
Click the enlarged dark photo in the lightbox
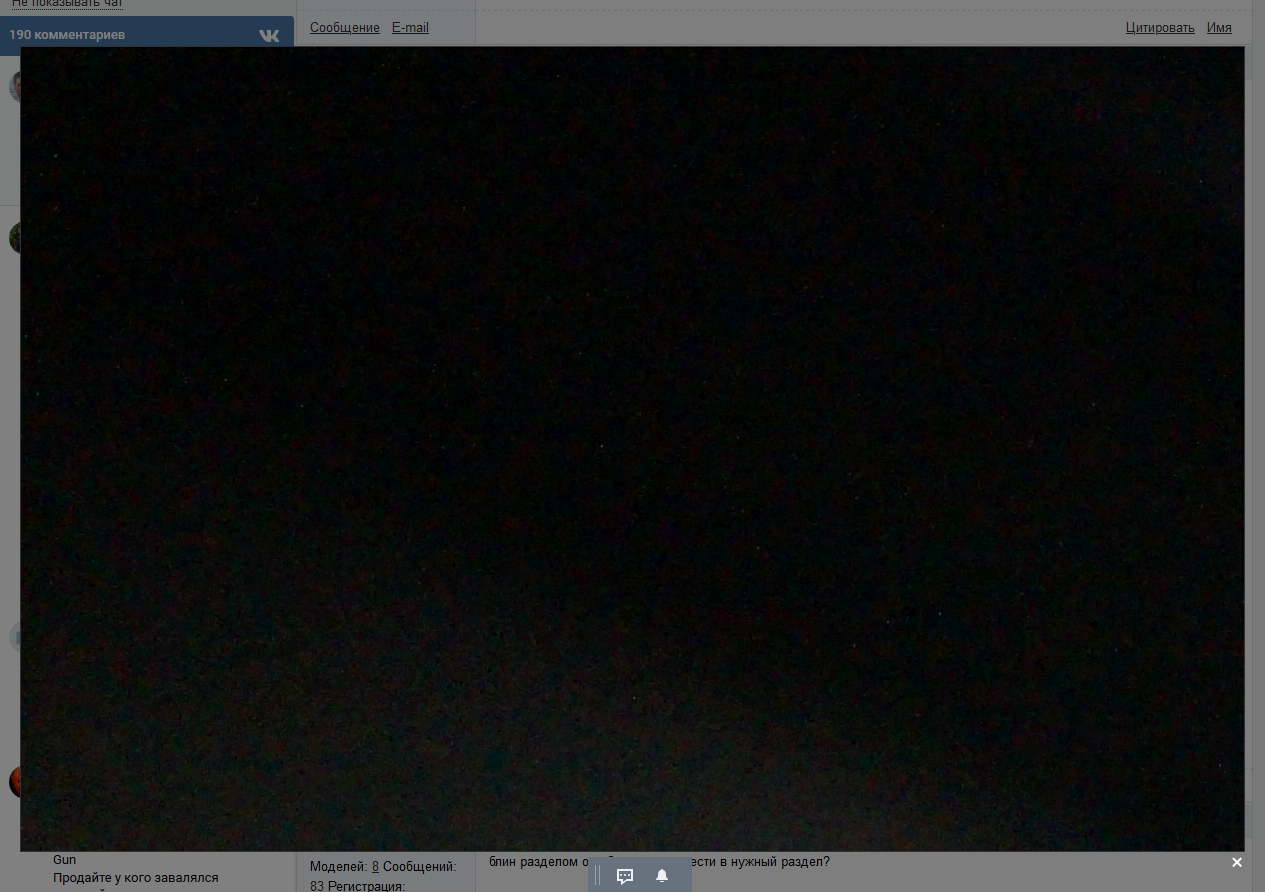tap(632, 448)
